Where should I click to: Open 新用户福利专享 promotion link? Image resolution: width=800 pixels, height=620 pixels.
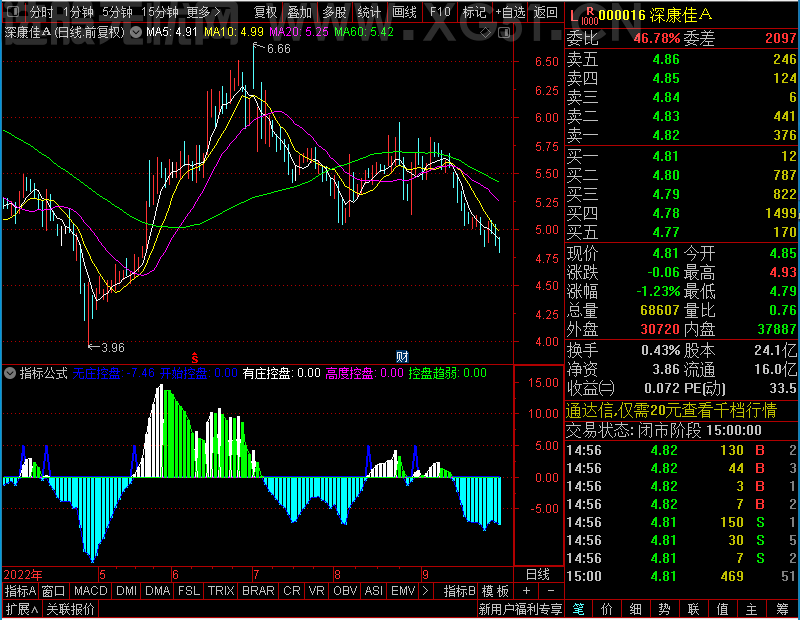pos(520,609)
